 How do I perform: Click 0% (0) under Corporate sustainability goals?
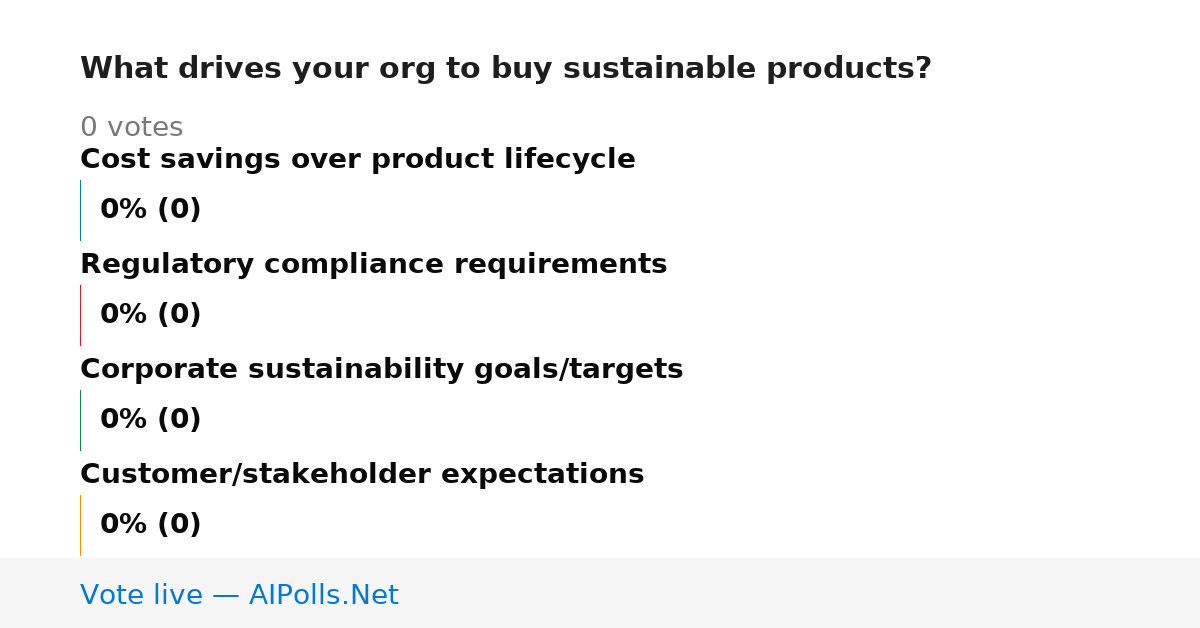coord(150,420)
